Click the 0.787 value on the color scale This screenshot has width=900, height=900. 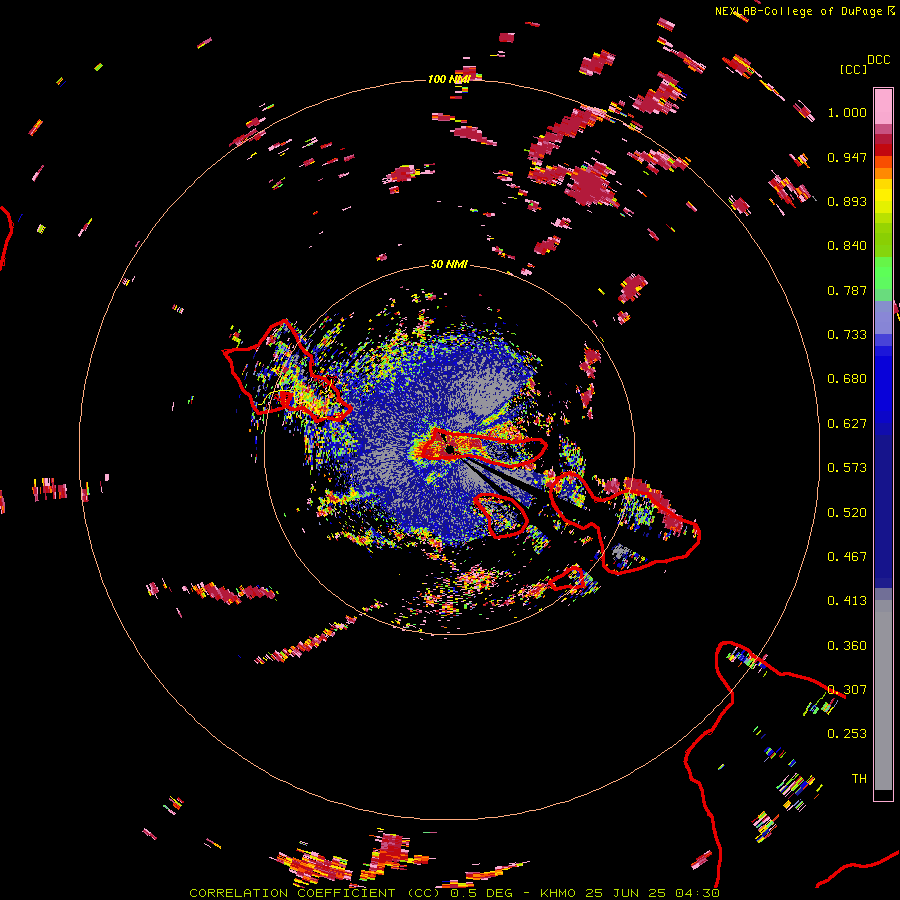pyautogui.click(x=847, y=290)
